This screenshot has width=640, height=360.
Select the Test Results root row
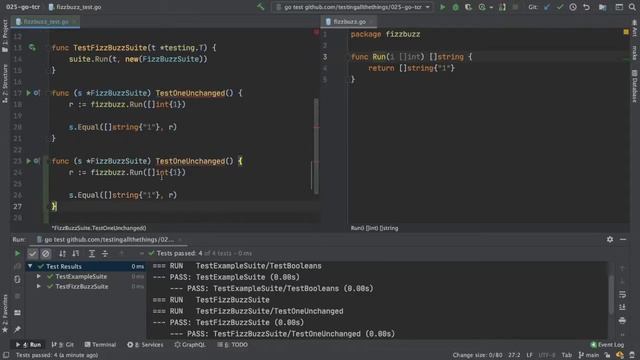click(x=85, y=266)
